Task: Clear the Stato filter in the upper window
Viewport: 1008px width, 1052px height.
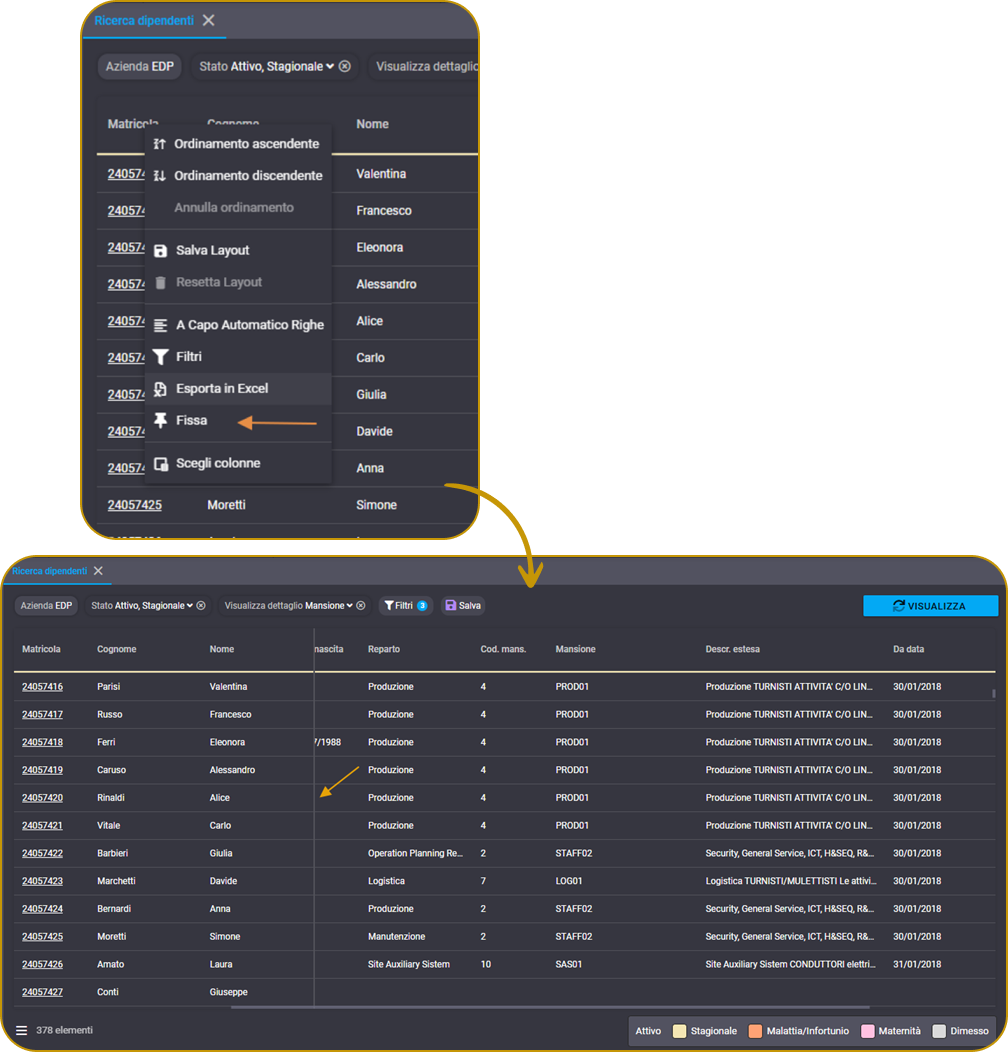Action: pos(345,66)
